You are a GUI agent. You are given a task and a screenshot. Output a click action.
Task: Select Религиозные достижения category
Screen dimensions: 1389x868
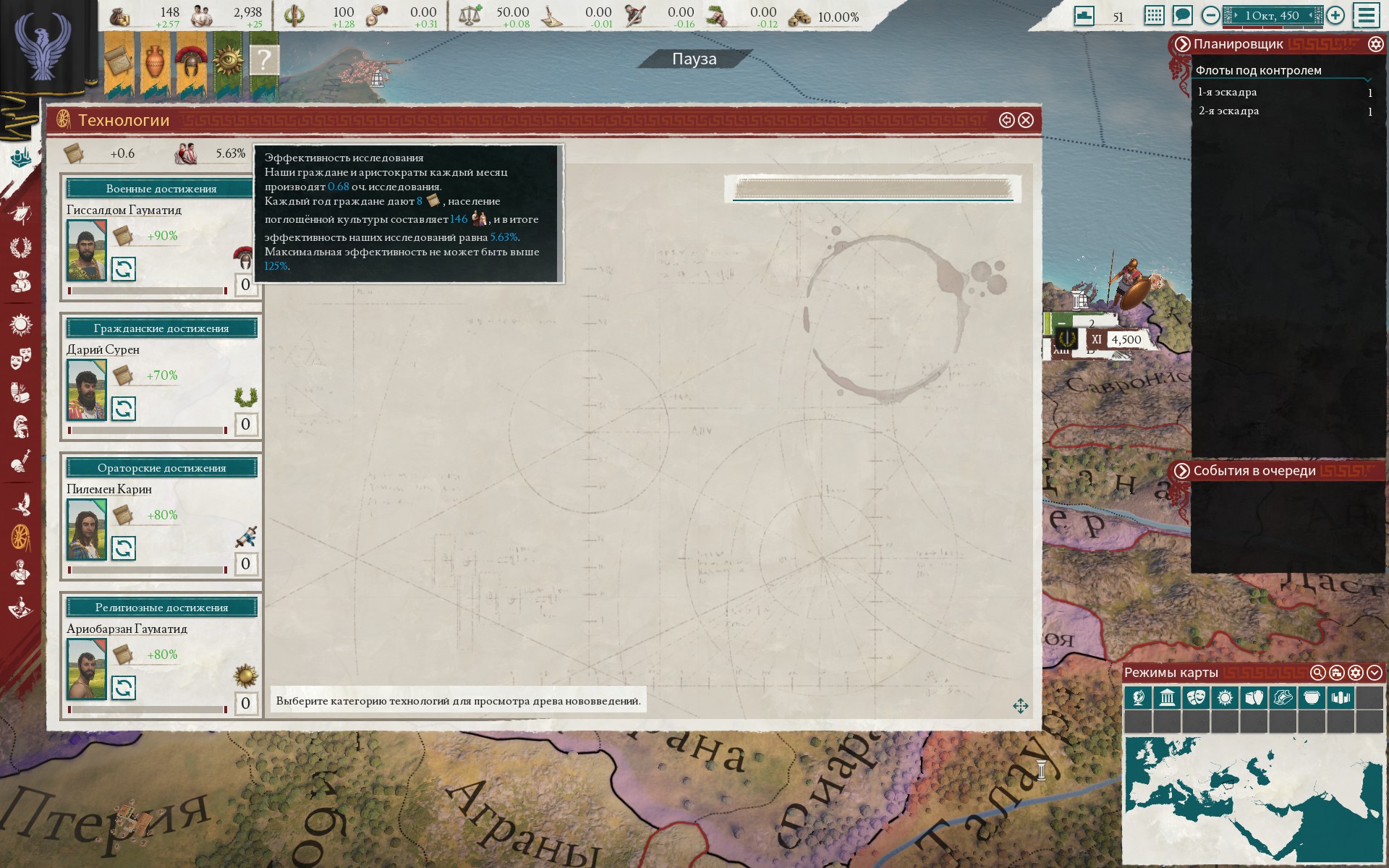(x=161, y=608)
